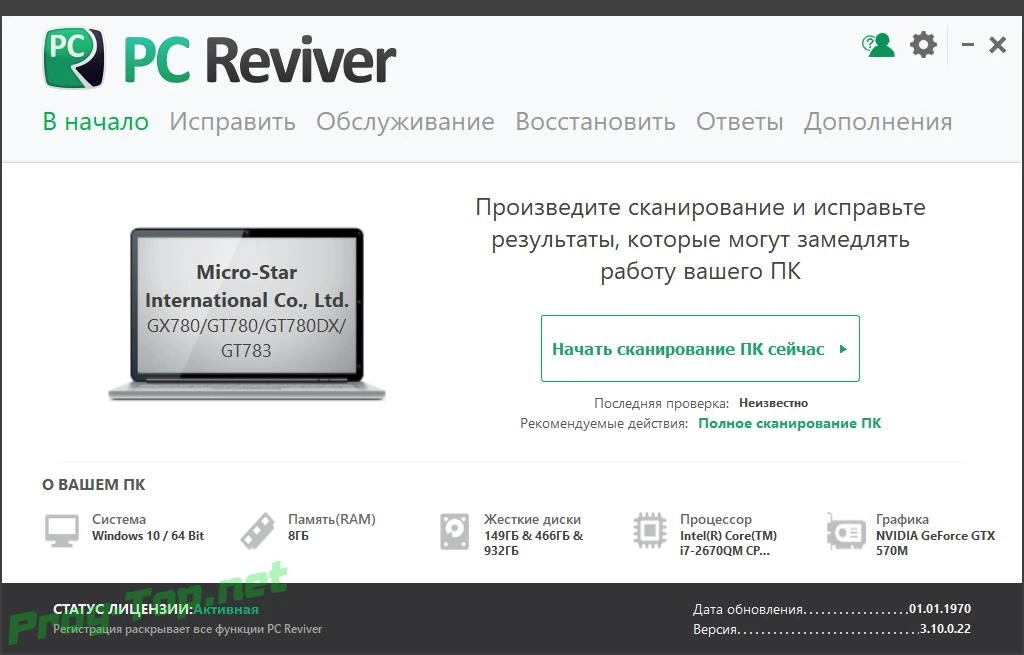The height and width of the screenshot is (655, 1024).
Task: Click the version number 3.10.0.22
Action: click(x=945, y=629)
